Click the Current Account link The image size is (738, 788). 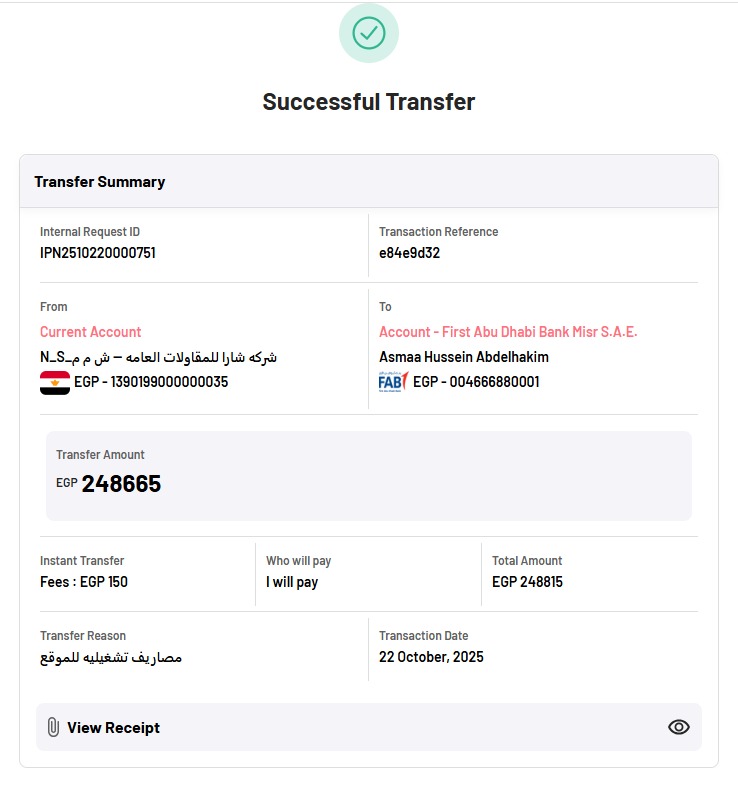(x=90, y=332)
